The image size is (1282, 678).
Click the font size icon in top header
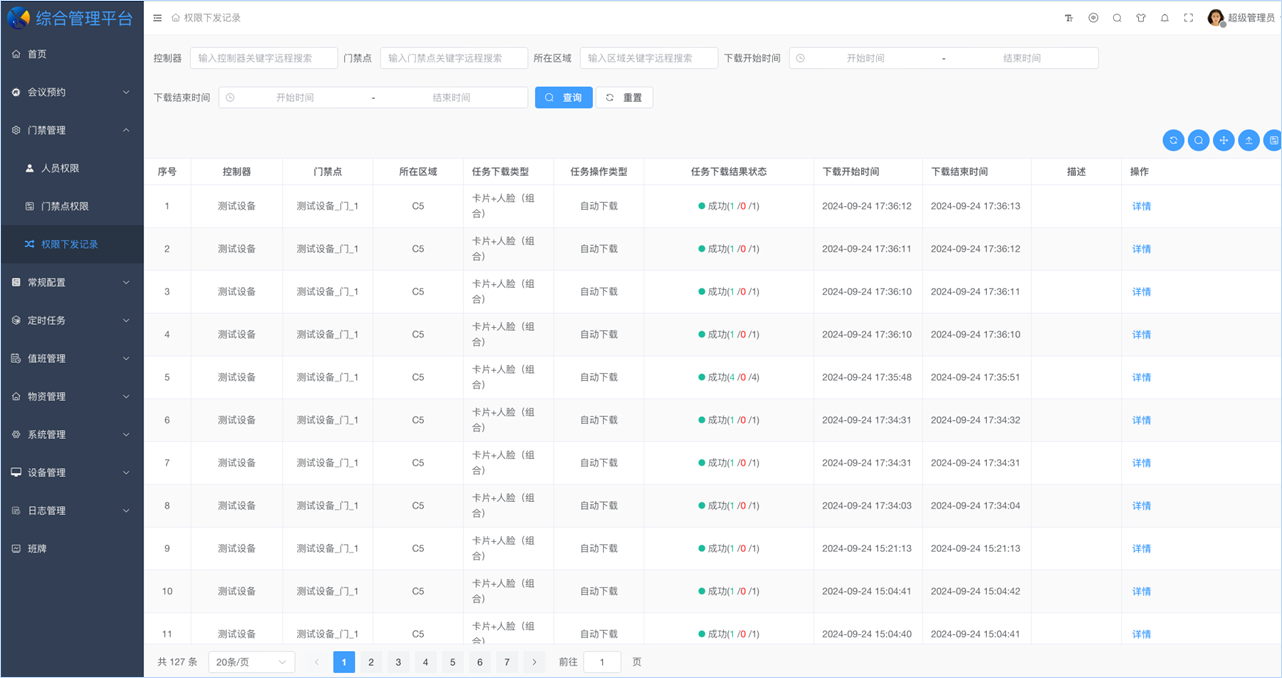pyautogui.click(x=1070, y=17)
